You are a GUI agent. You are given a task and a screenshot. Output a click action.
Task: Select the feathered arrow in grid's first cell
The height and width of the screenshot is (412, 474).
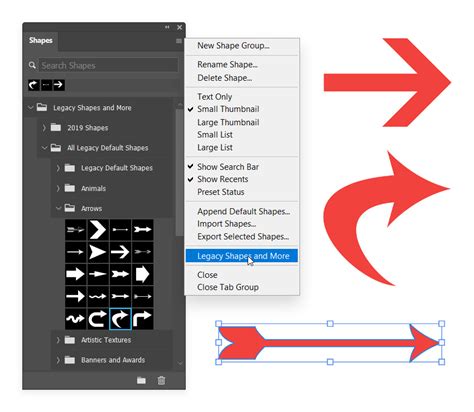(76, 230)
